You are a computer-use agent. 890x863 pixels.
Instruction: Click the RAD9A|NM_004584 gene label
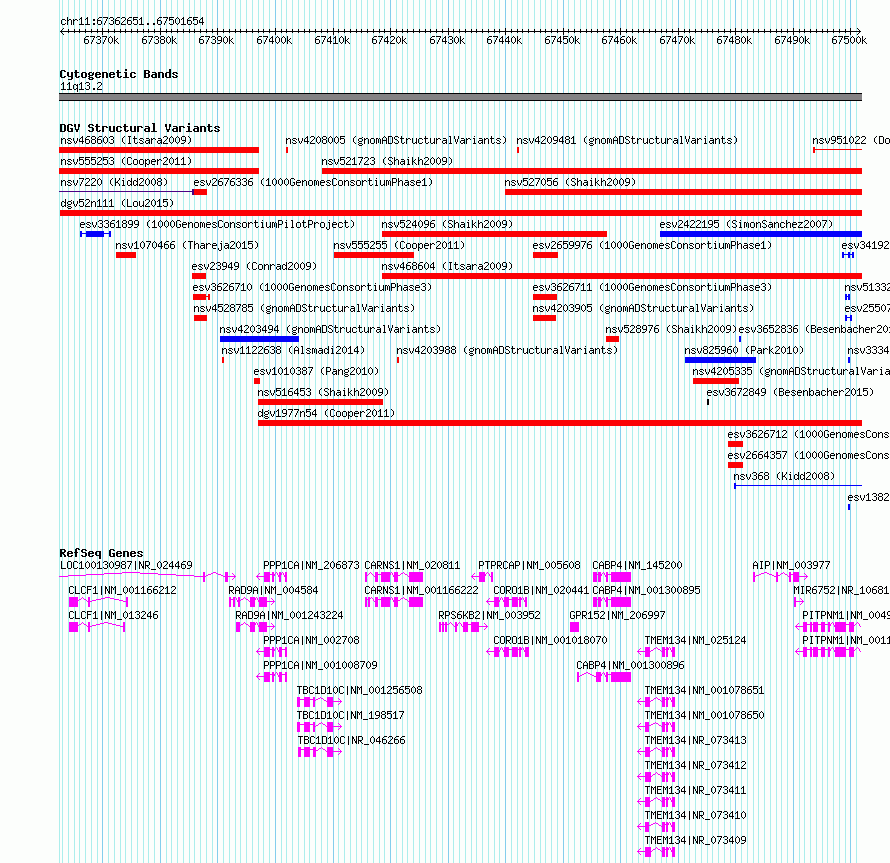pos(273,590)
